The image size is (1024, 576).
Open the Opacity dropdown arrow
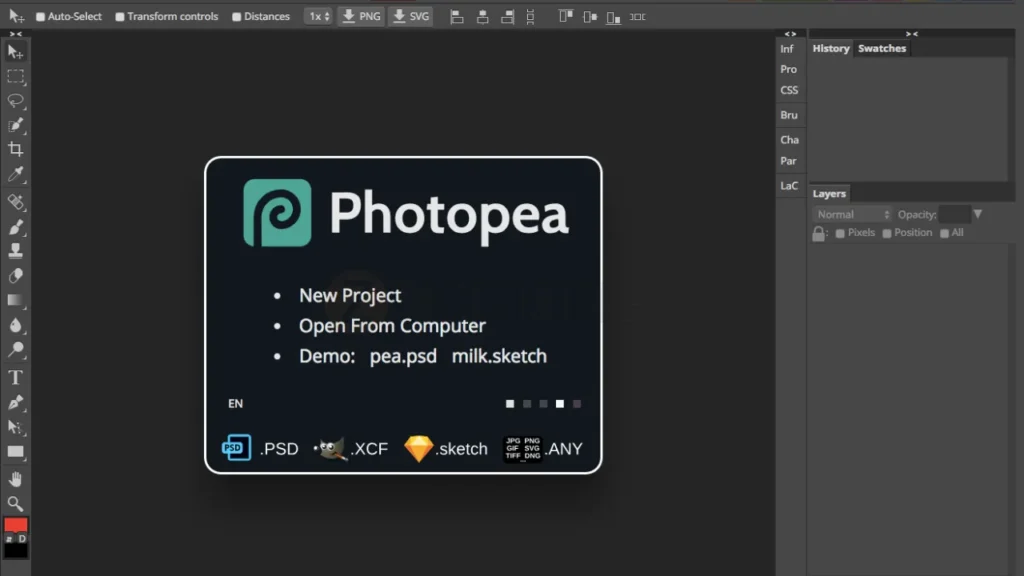[x=977, y=213]
